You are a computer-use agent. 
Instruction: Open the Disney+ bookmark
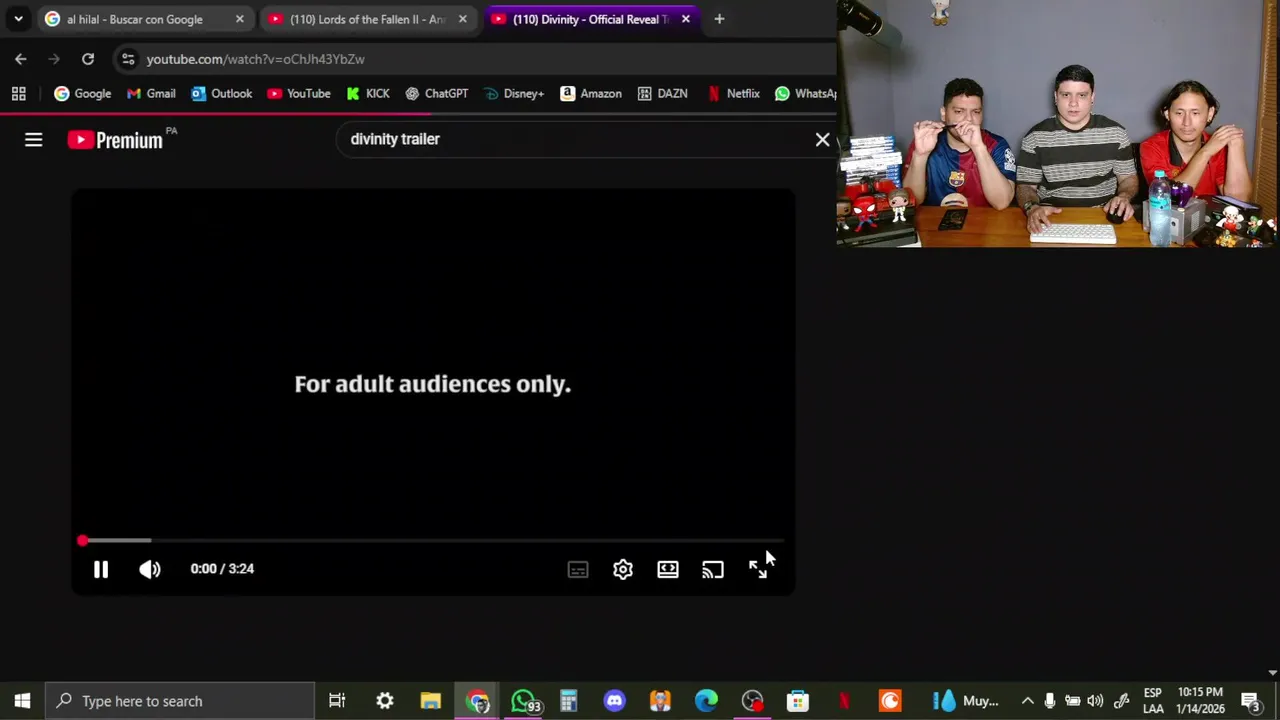[x=514, y=94]
